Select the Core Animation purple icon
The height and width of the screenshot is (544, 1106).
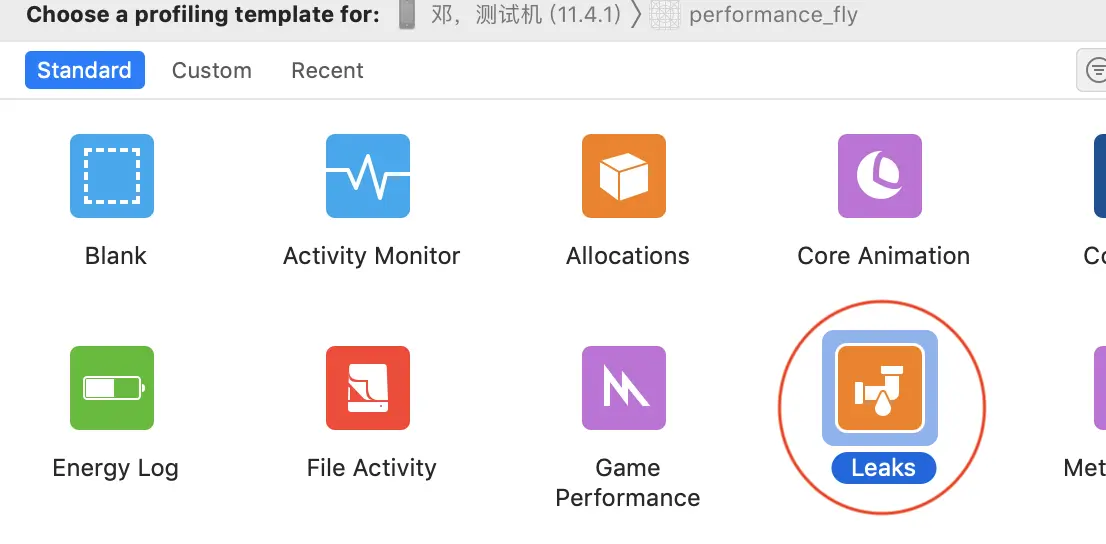880,176
